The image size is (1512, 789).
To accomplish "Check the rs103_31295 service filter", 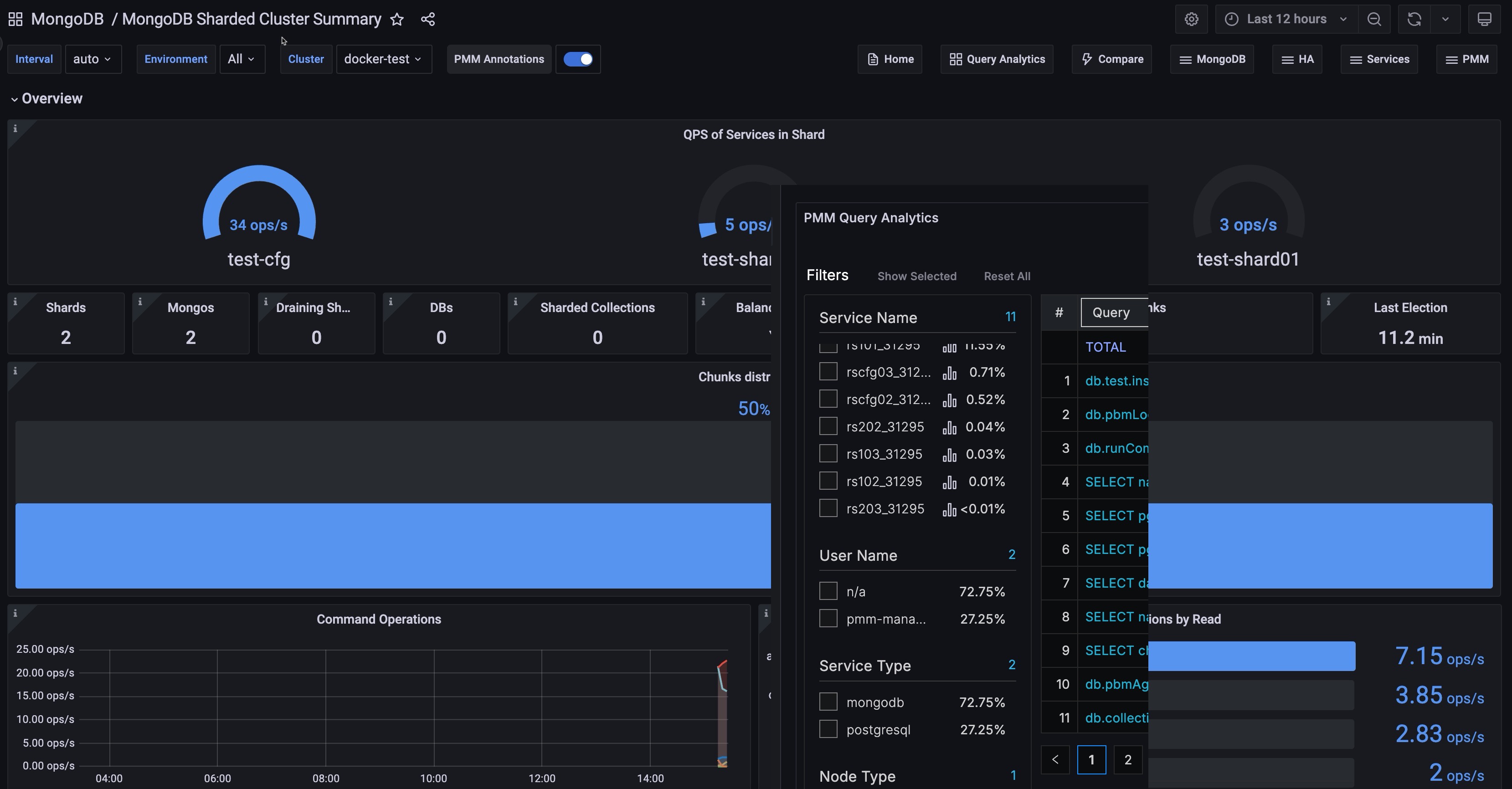I will point(828,453).
